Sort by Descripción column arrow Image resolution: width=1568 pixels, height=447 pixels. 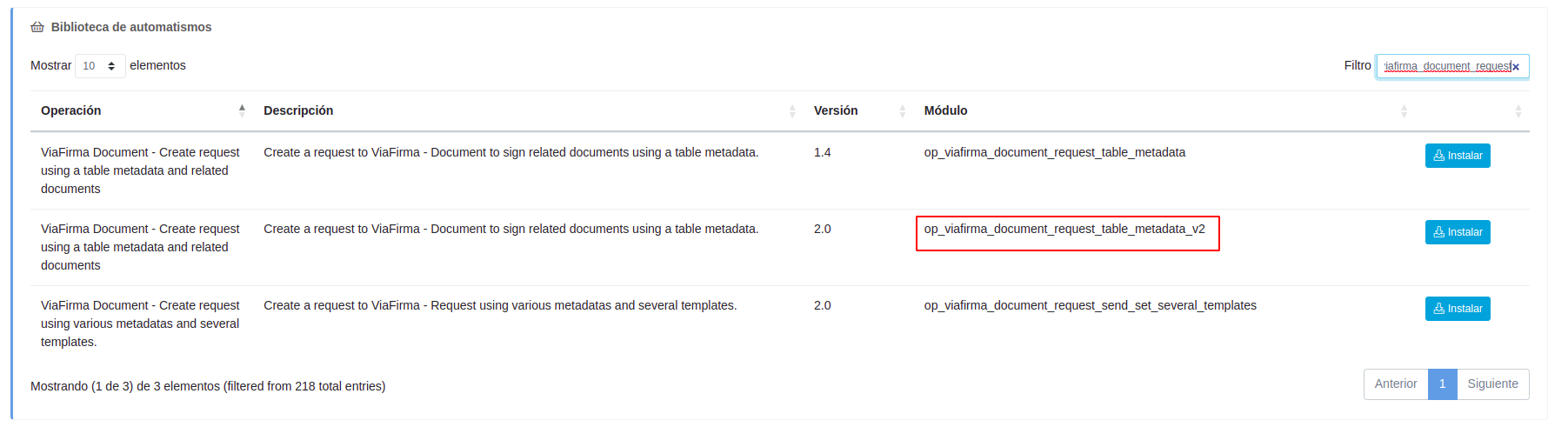[791, 110]
